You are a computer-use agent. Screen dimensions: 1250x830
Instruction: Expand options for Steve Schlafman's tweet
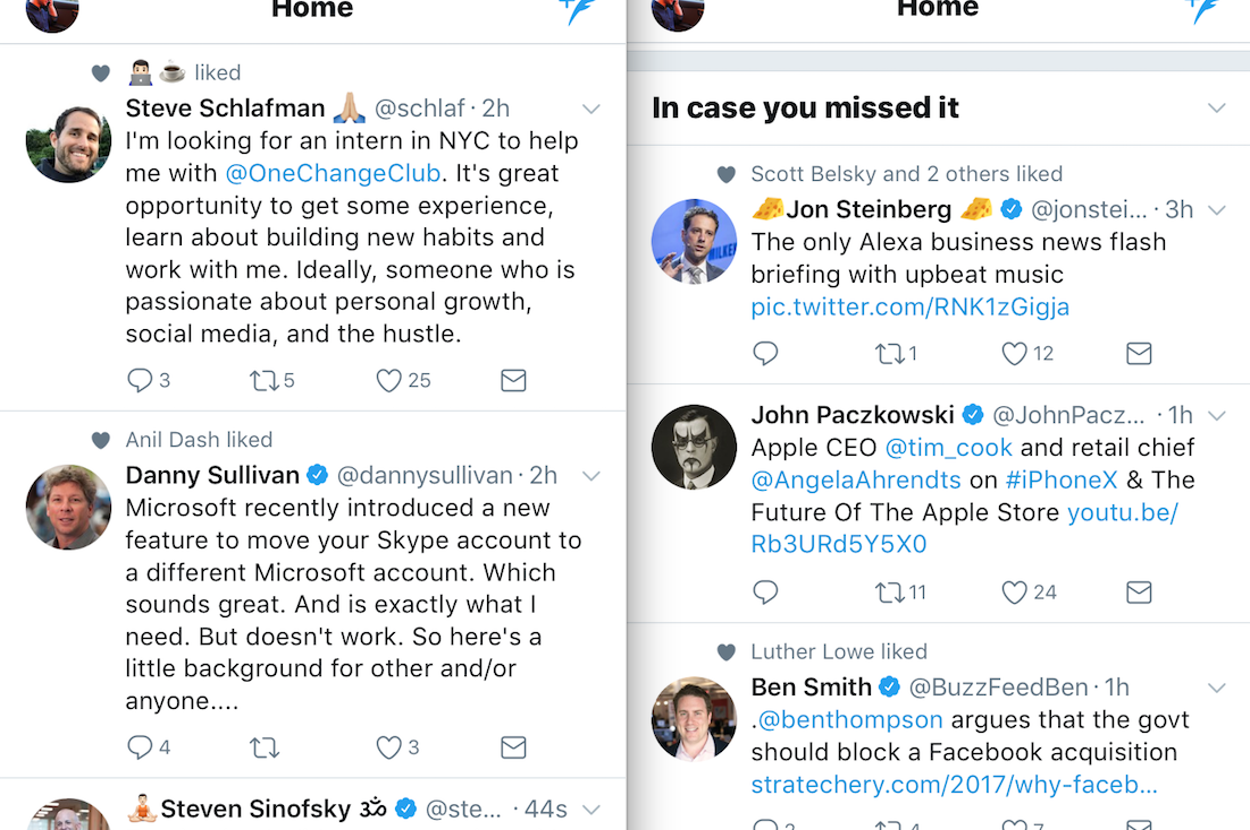(591, 109)
